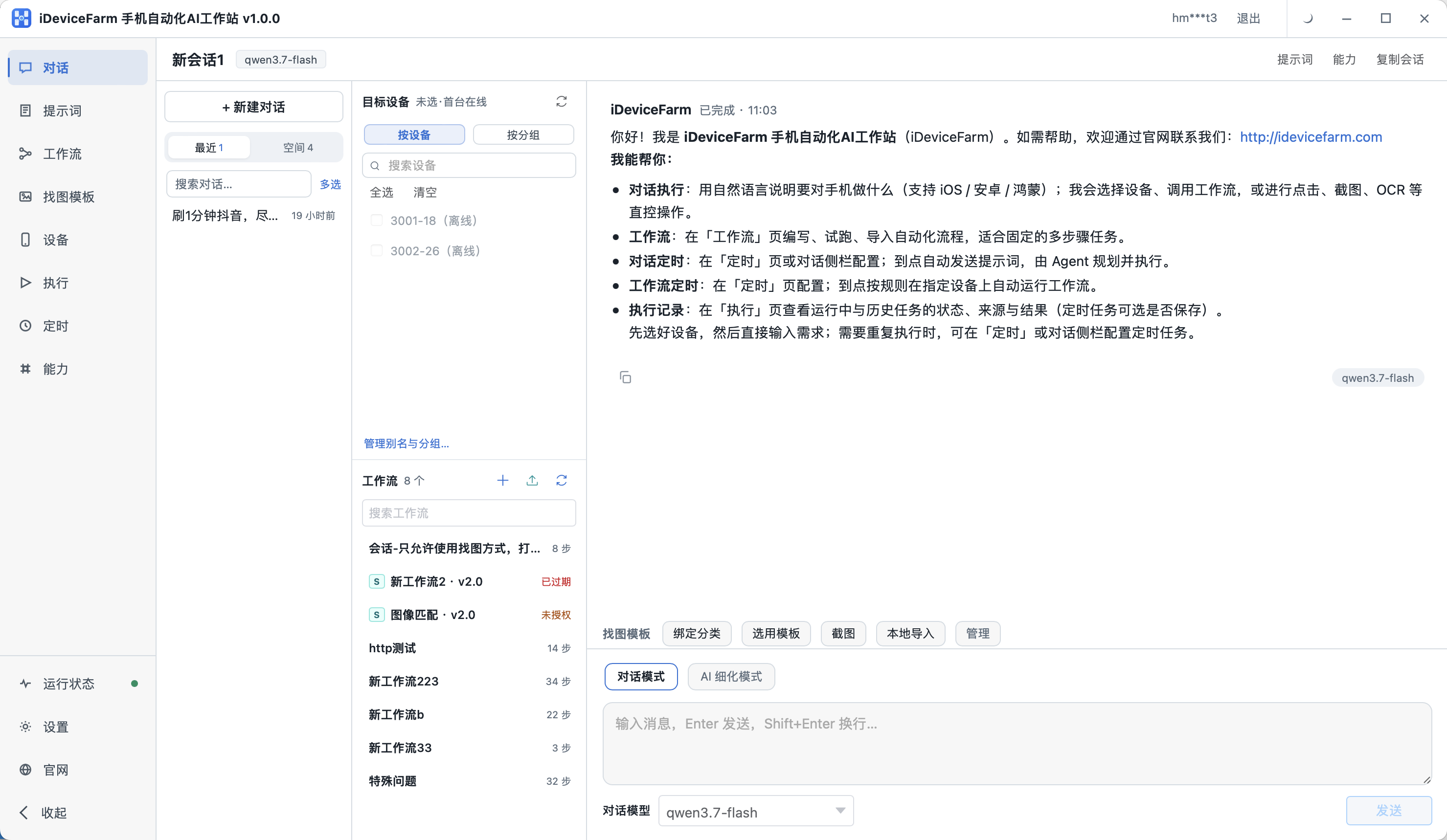The image size is (1447, 840).
Task: Switch device view to 按设备
Action: [x=414, y=135]
